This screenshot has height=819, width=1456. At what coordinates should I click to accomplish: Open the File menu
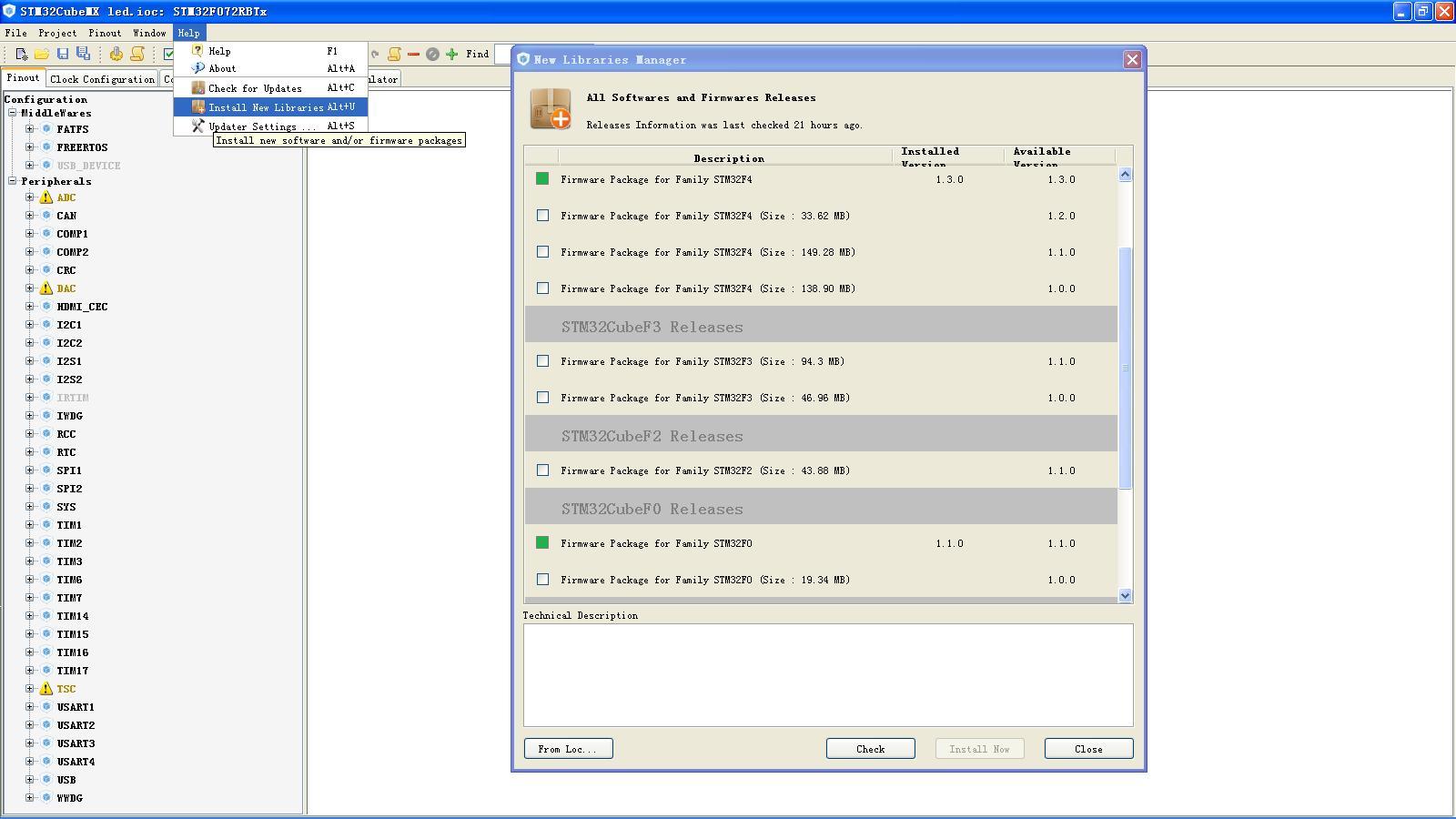15,33
